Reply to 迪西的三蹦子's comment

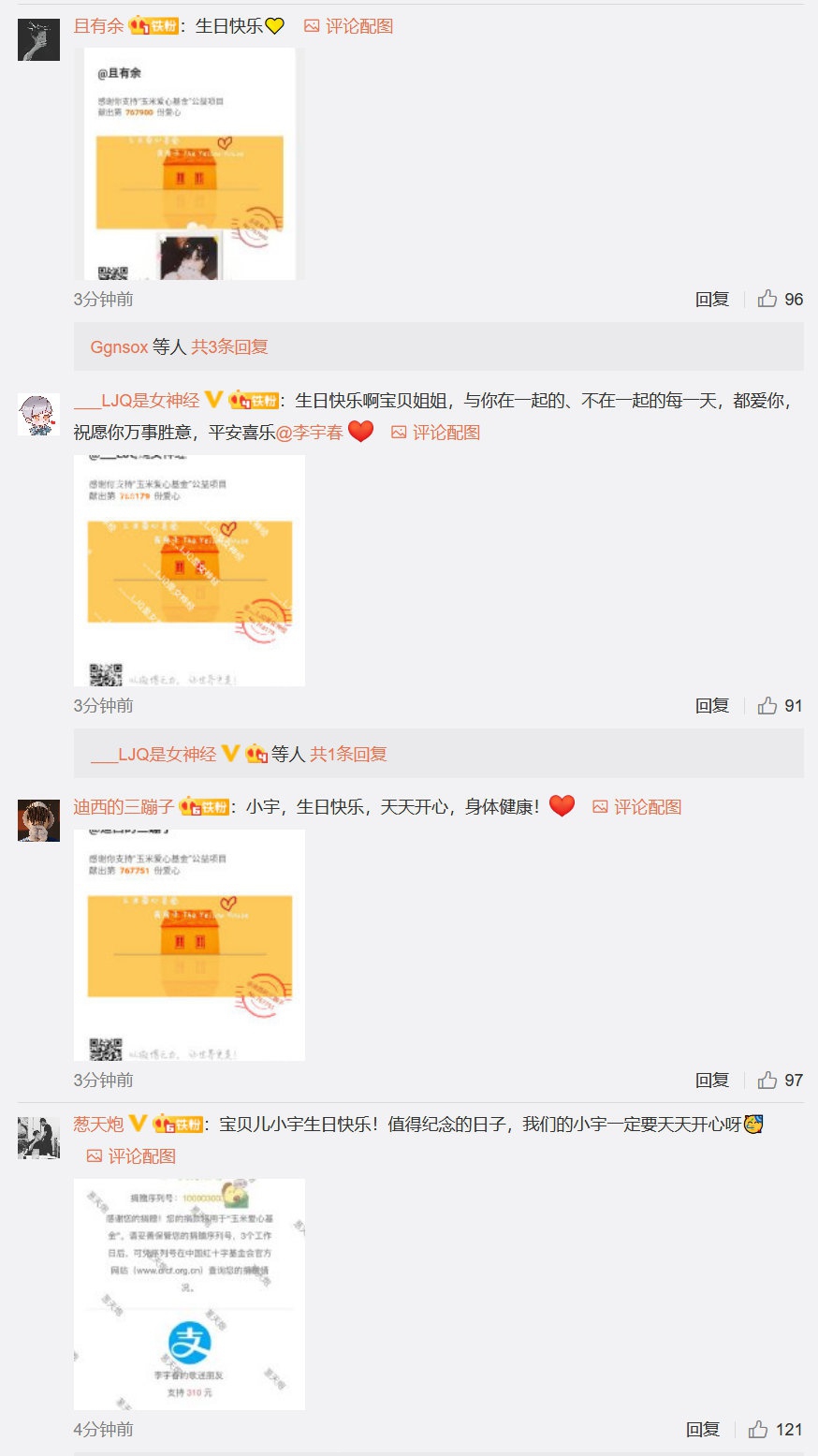tap(712, 1080)
